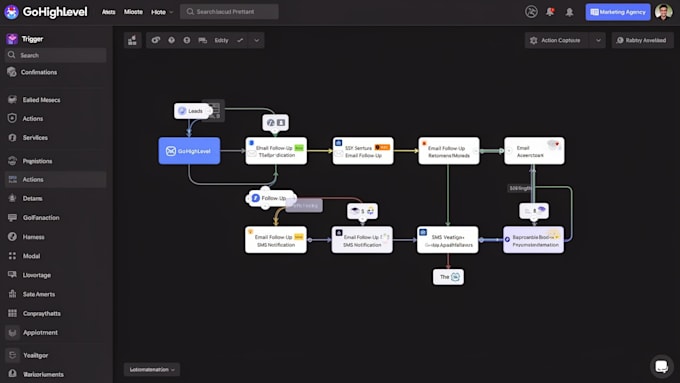
Task: Click the GoHighLevel logo icon
Action: pyautogui.click(x=11, y=12)
